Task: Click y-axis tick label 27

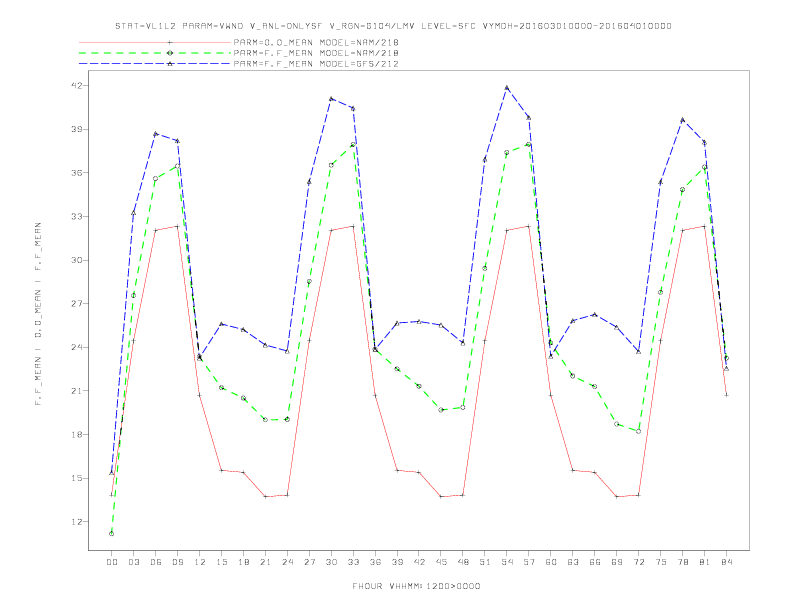Action: pos(76,303)
